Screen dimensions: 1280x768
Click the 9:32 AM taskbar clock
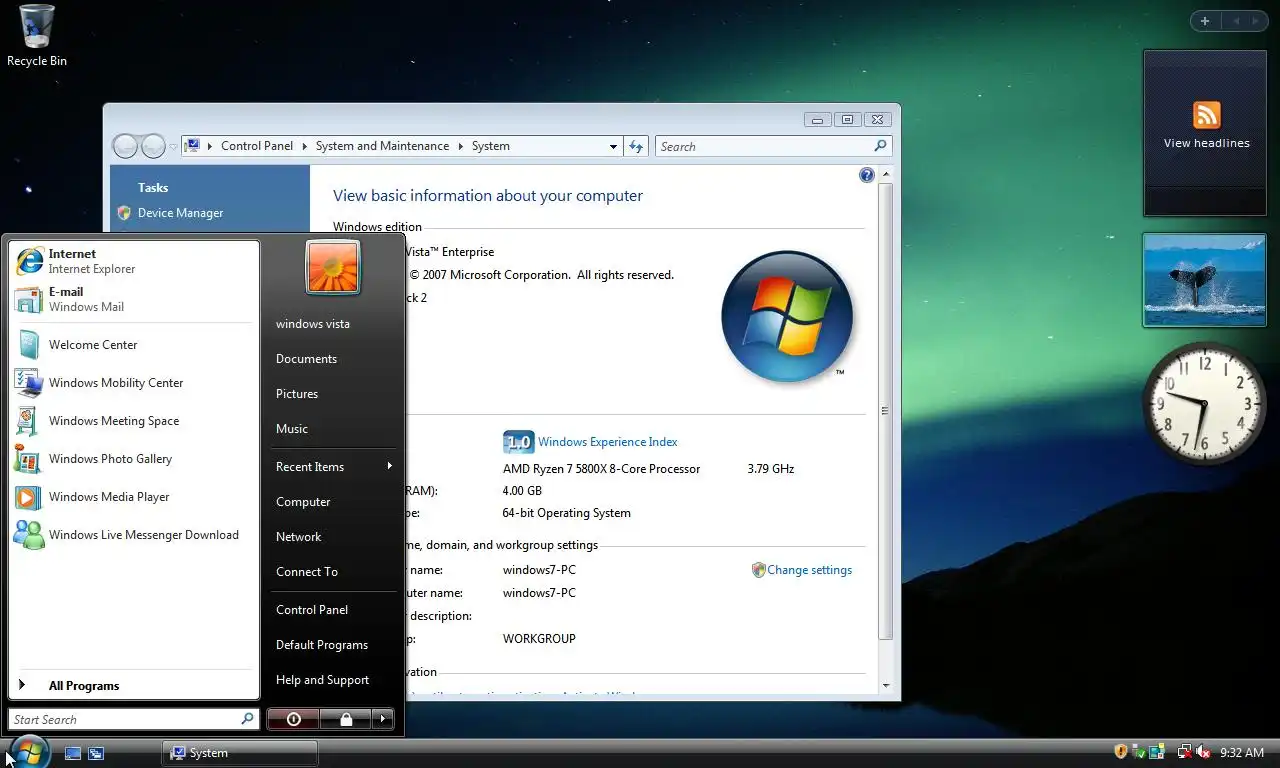(1242, 752)
